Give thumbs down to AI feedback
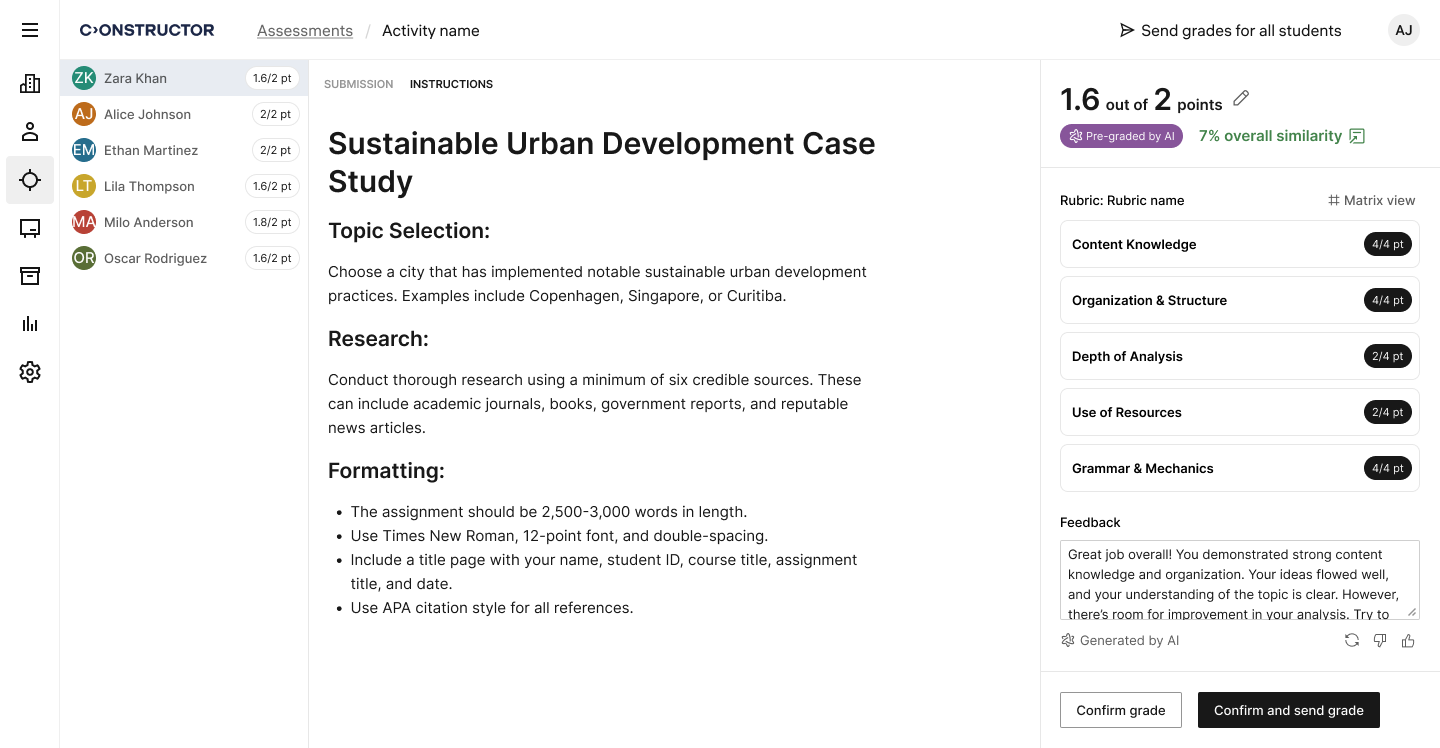 coord(1380,640)
